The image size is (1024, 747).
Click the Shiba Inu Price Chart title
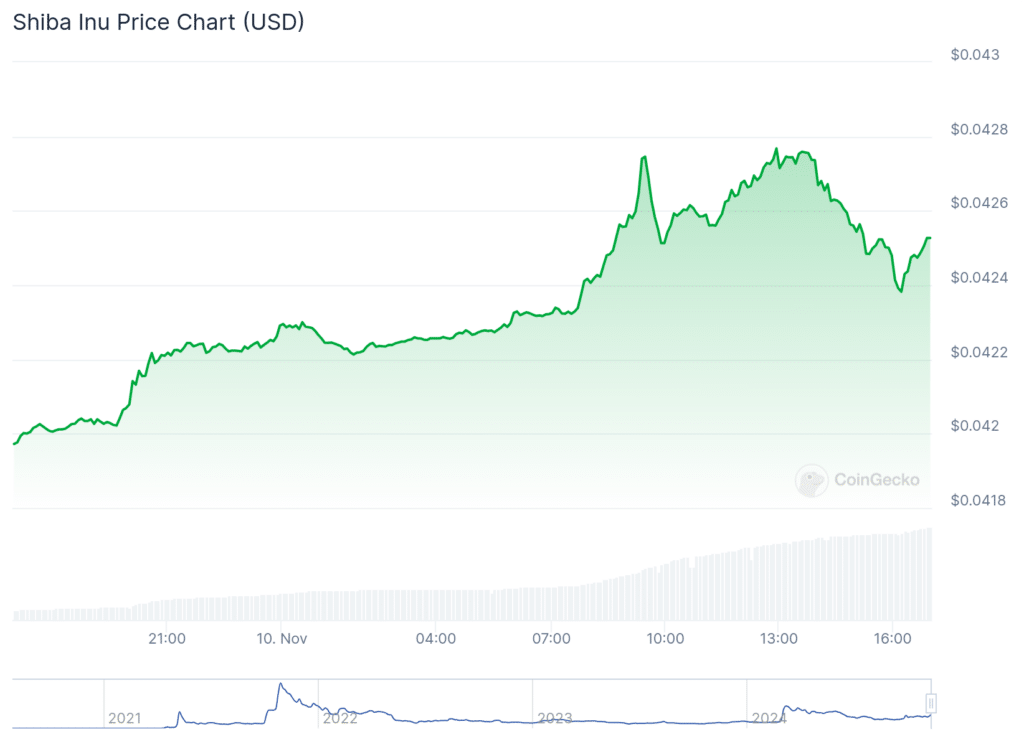point(158,22)
